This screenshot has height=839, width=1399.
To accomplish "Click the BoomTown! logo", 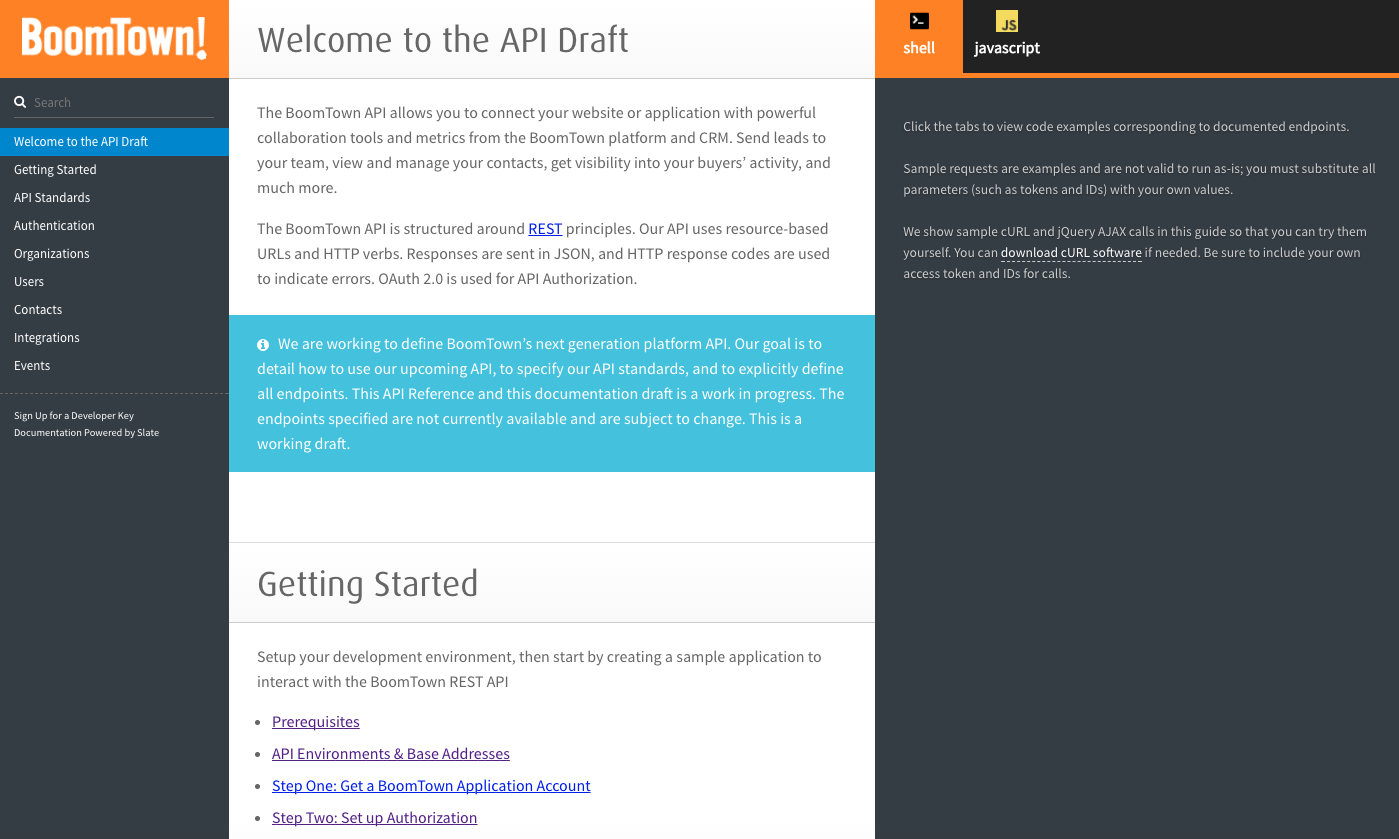I will coord(114,39).
